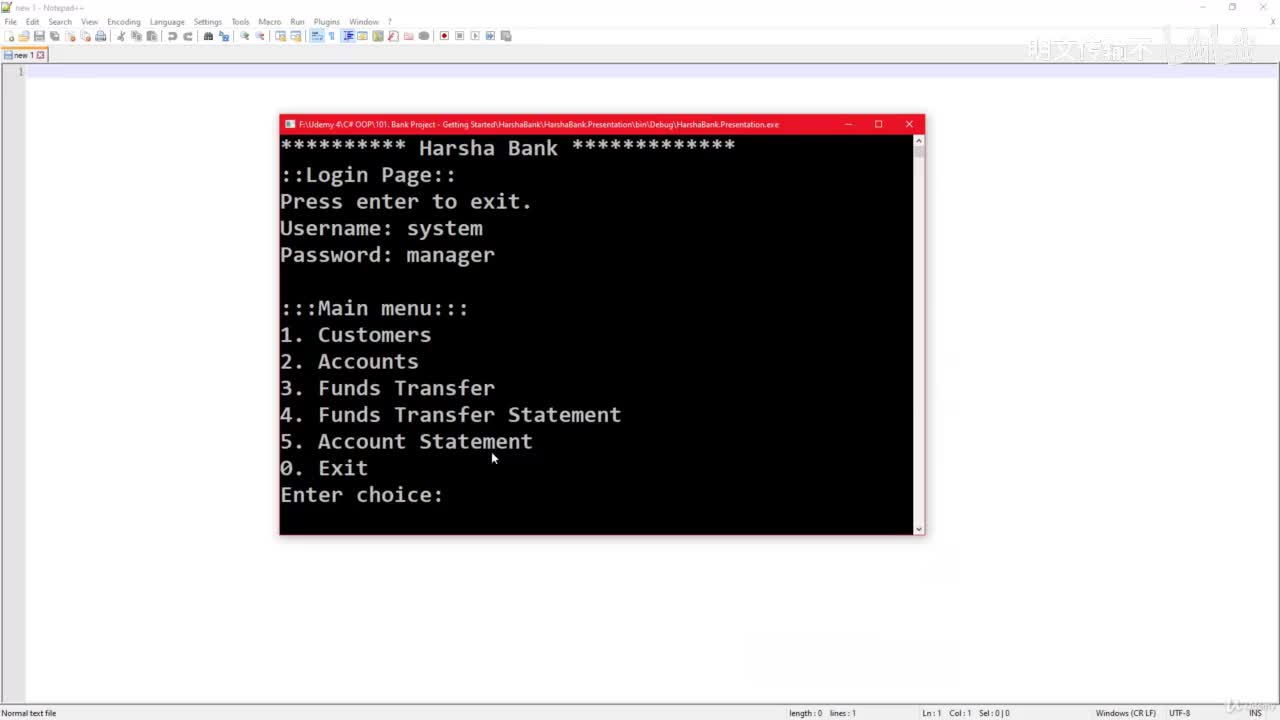Open Find with the binoculars icon
The image size is (1280, 720).
[208, 36]
